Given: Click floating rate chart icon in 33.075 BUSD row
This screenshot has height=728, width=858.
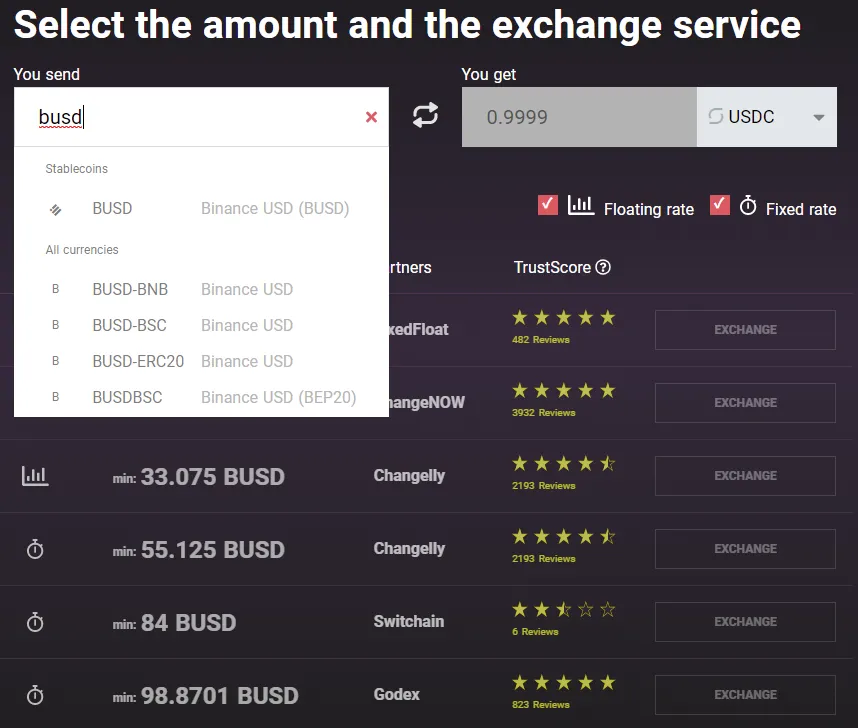Looking at the screenshot, I should click(35, 476).
